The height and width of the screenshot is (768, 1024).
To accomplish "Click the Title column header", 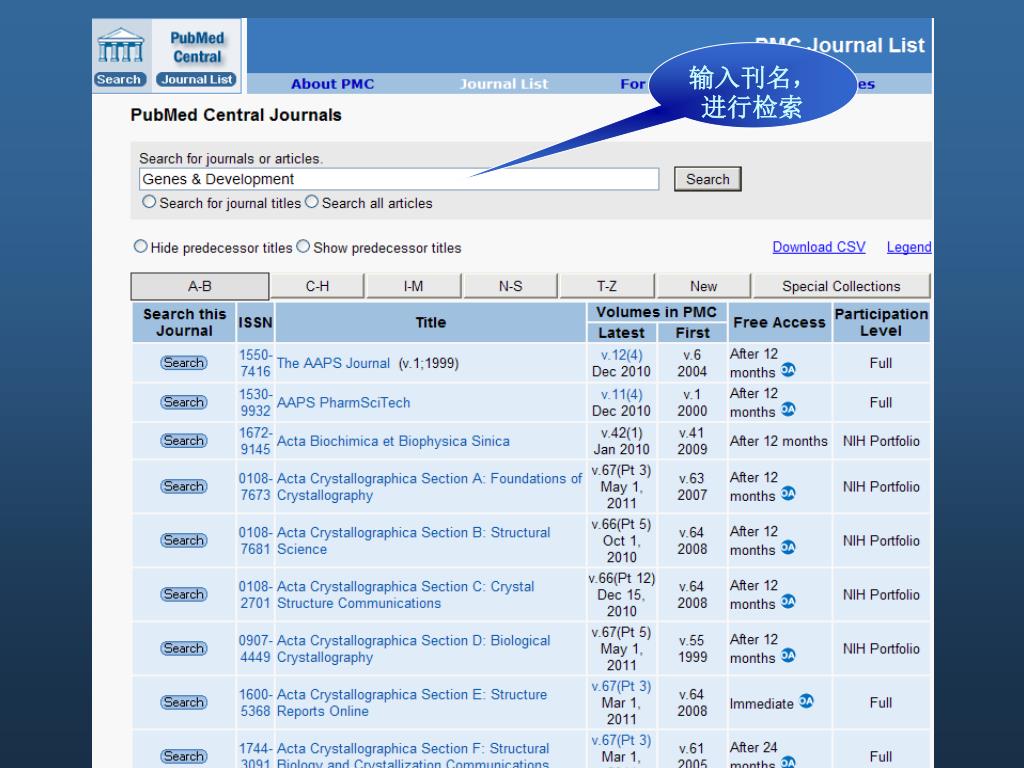I will pos(431,323).
